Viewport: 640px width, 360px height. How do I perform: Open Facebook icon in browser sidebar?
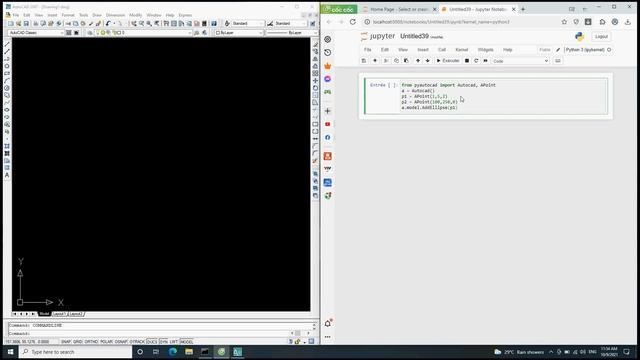pyautogui.click(x=327, y=138)
